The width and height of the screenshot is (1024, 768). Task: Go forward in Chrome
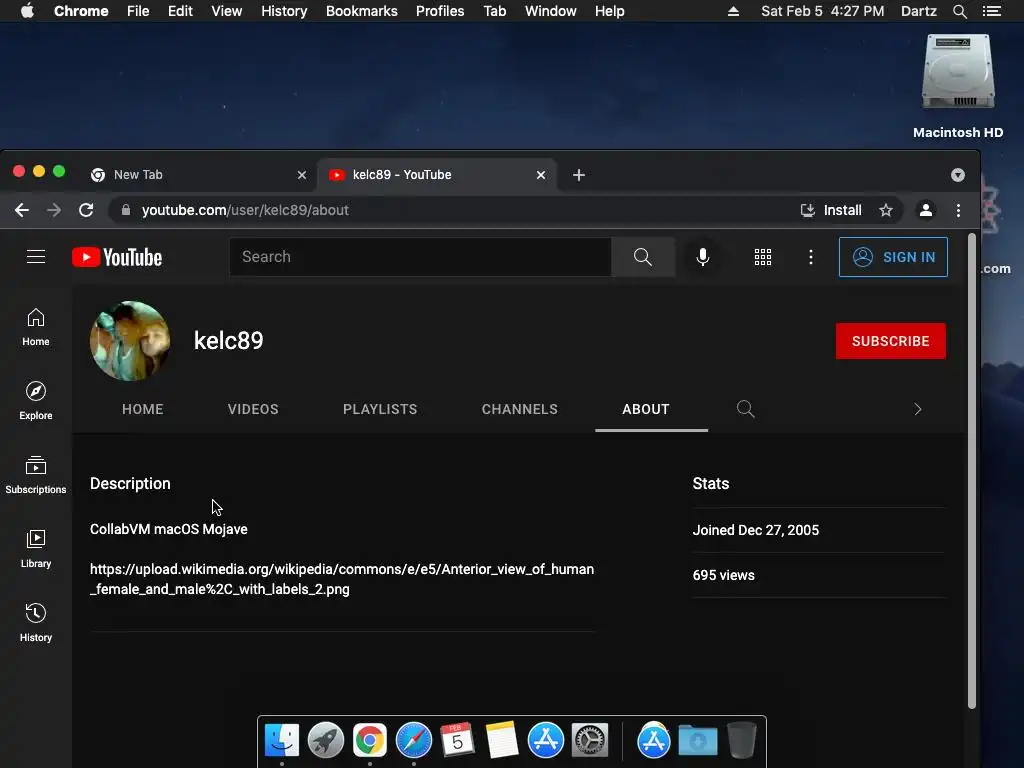coord(54,210)
